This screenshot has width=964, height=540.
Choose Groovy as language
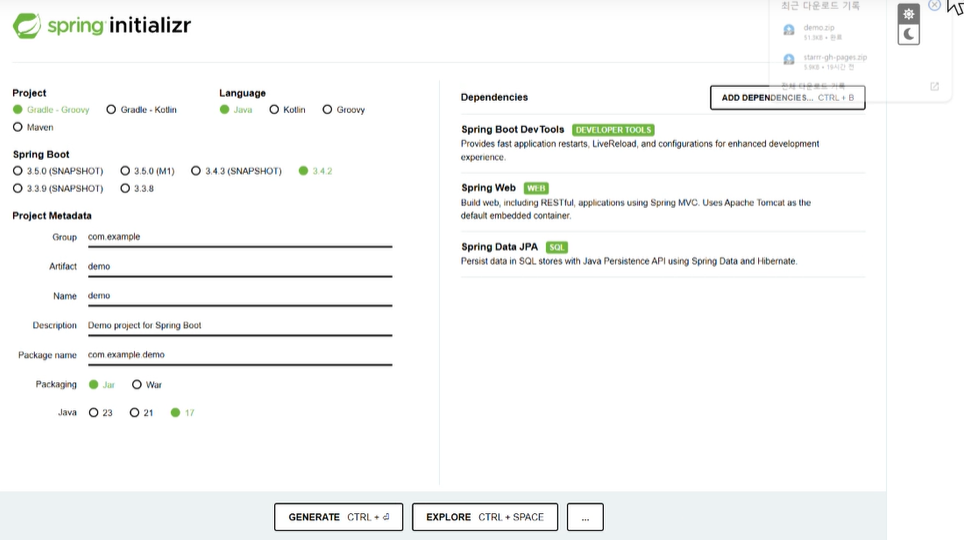click(x=344, y=109)
